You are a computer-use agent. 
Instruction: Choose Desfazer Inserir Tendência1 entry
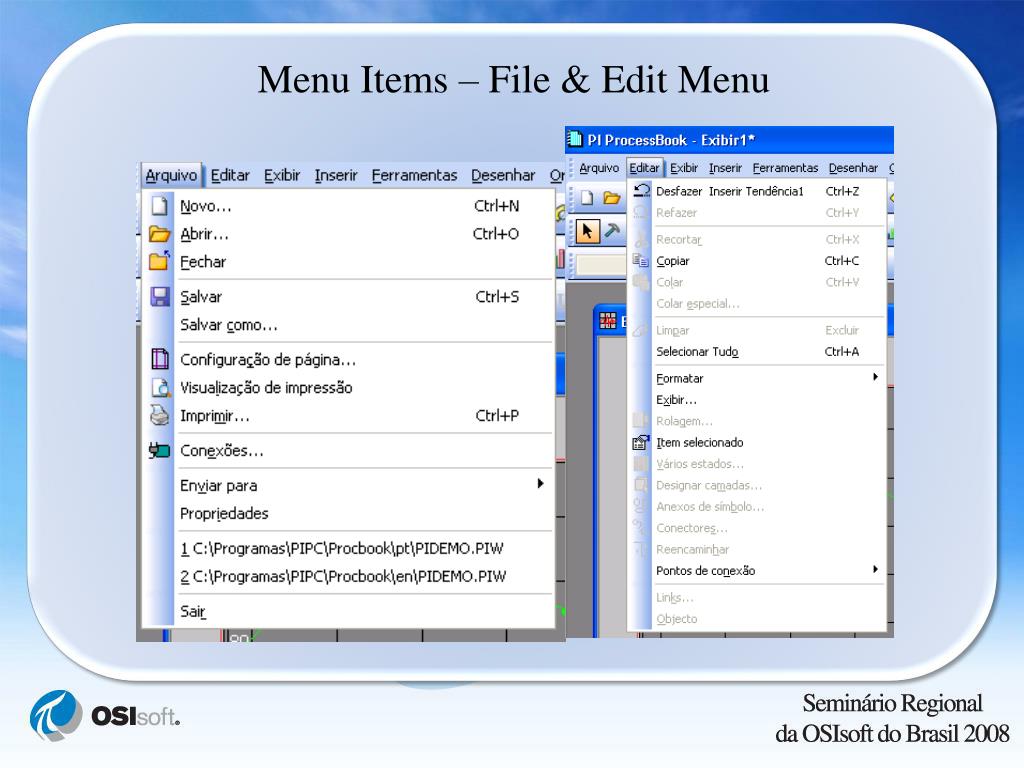756,191
